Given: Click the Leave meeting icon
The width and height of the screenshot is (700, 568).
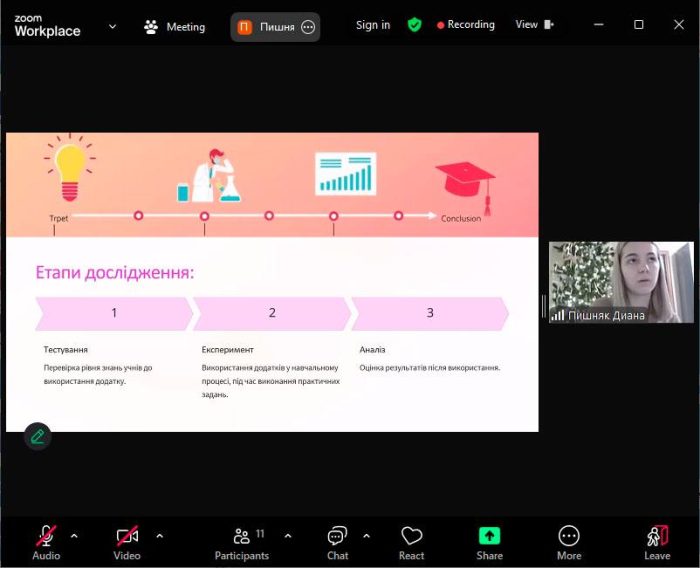Looking at the screenshot, I should pyautogui.click(x=657, y=536).
